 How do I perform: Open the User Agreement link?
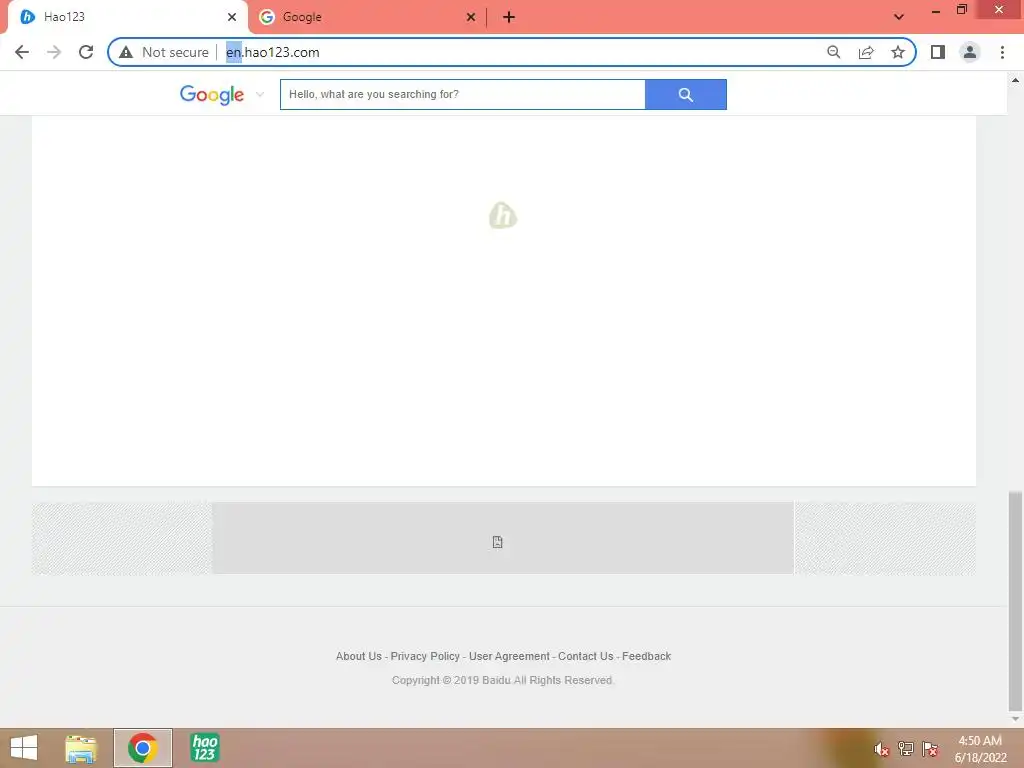[509, 656]
